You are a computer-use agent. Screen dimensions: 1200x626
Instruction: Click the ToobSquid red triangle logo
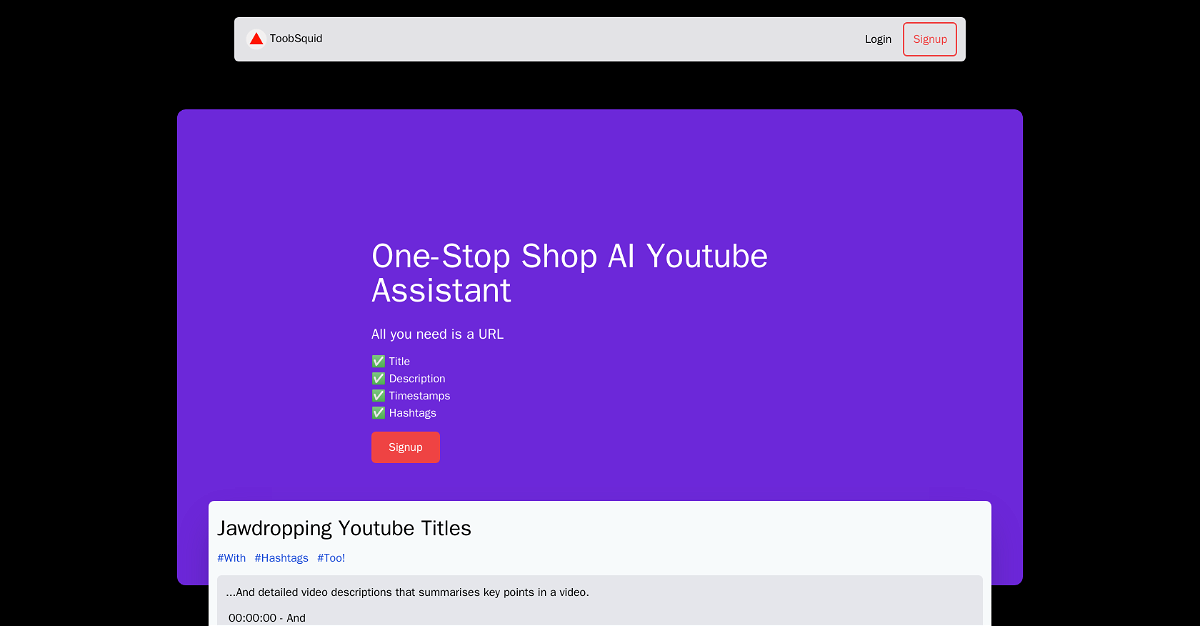coord(256,39)
